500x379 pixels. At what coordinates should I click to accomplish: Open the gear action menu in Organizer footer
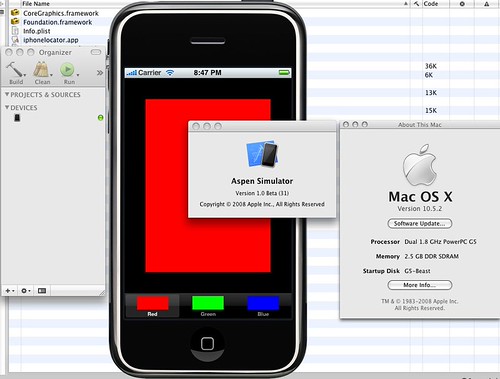pos(26,291)
